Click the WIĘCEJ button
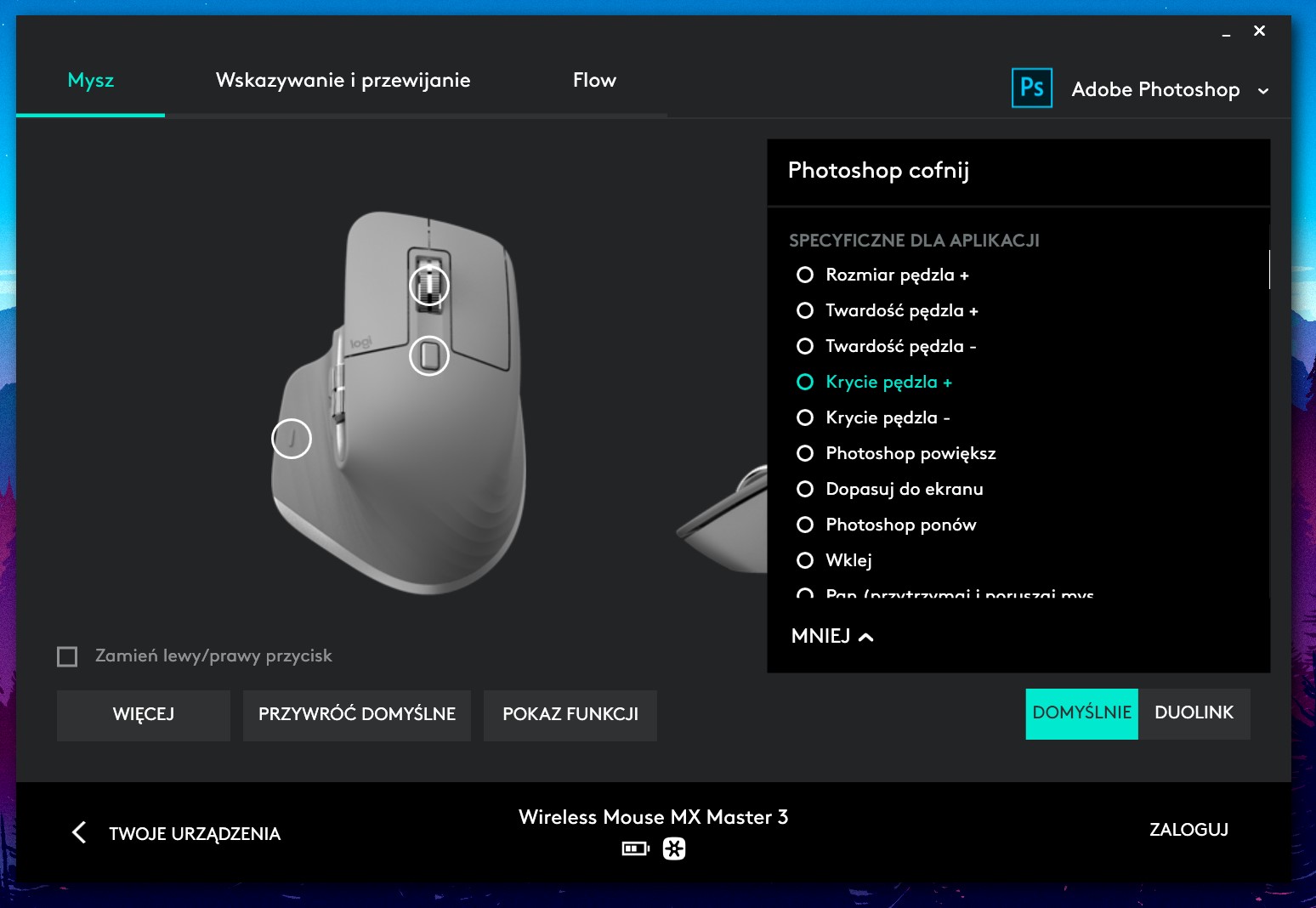This screenshot has height=908, width=1316. (x=144, y=715)
